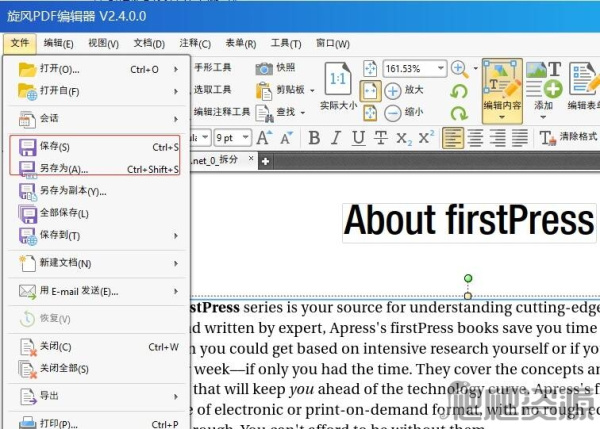Select justify alignment

coord(520,138)
